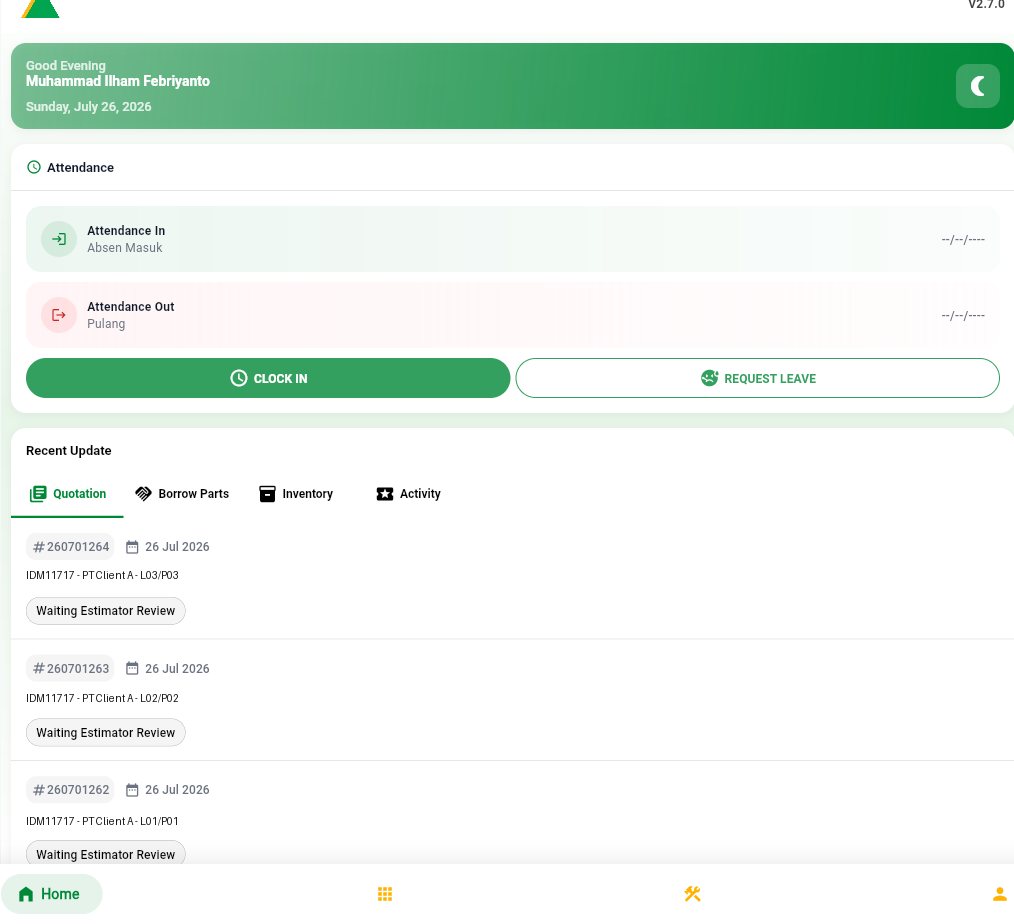Click the Attendance Out exit icon

pos(59,315)
